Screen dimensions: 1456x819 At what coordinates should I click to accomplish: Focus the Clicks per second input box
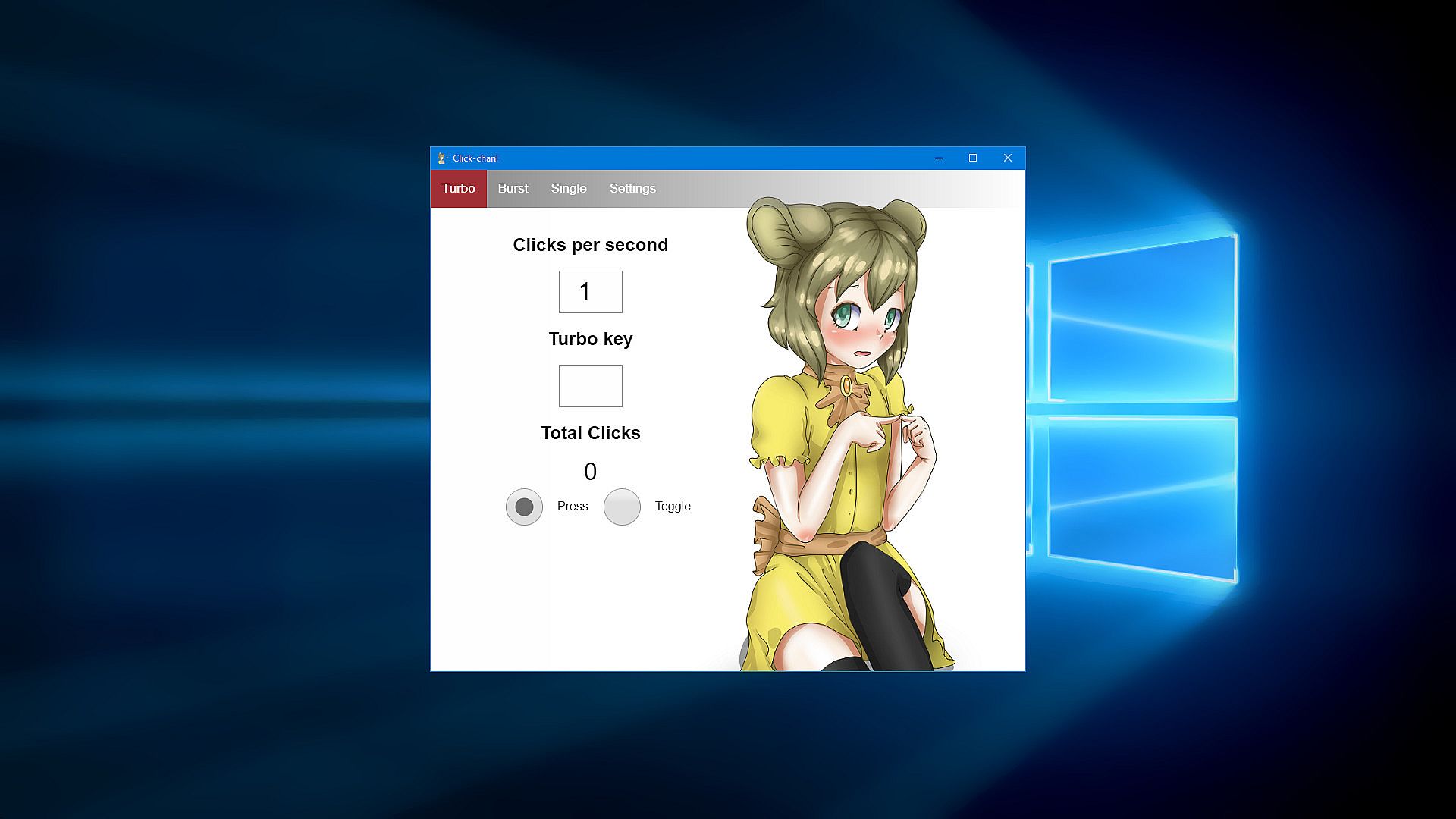click(x=590, y=292)
